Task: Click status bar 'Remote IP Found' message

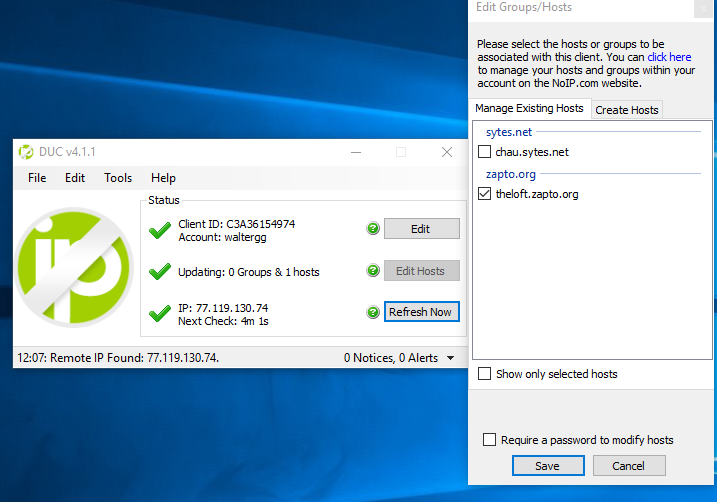Action: click(118, 358)
